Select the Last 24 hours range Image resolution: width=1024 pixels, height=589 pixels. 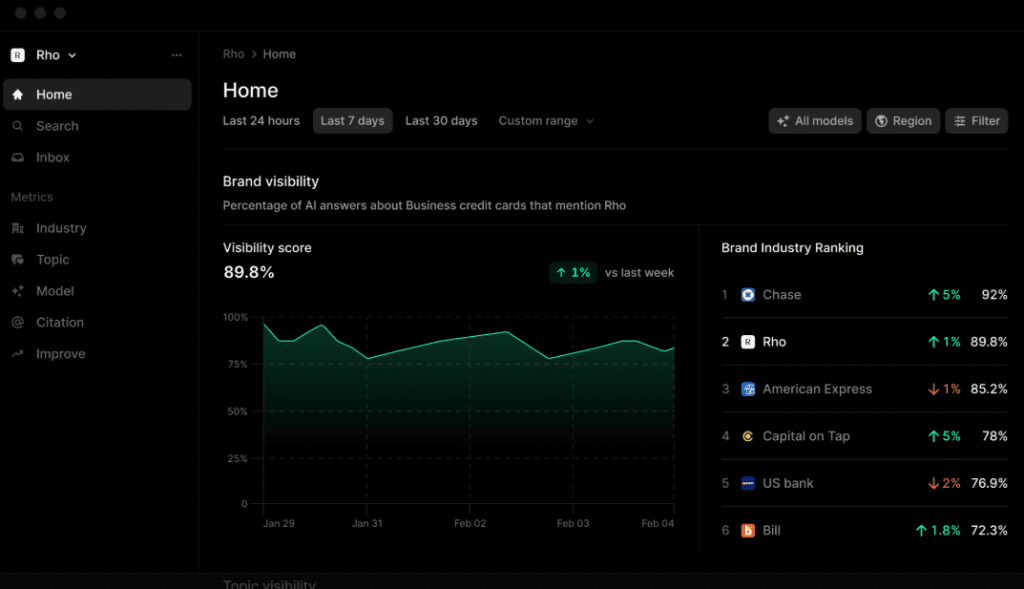pos(261,121)
